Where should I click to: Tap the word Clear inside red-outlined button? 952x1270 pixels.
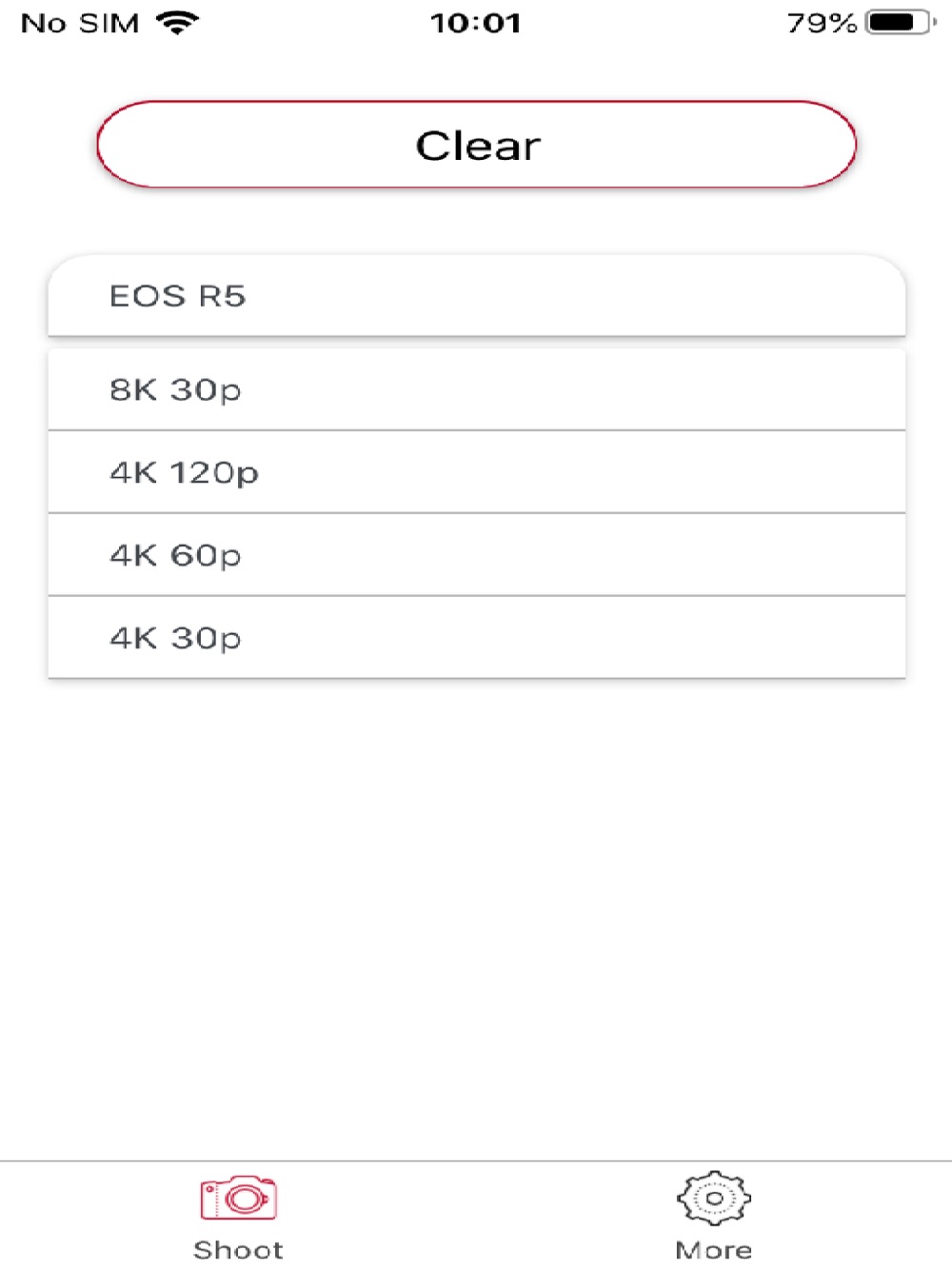click(x=478, y=146)
